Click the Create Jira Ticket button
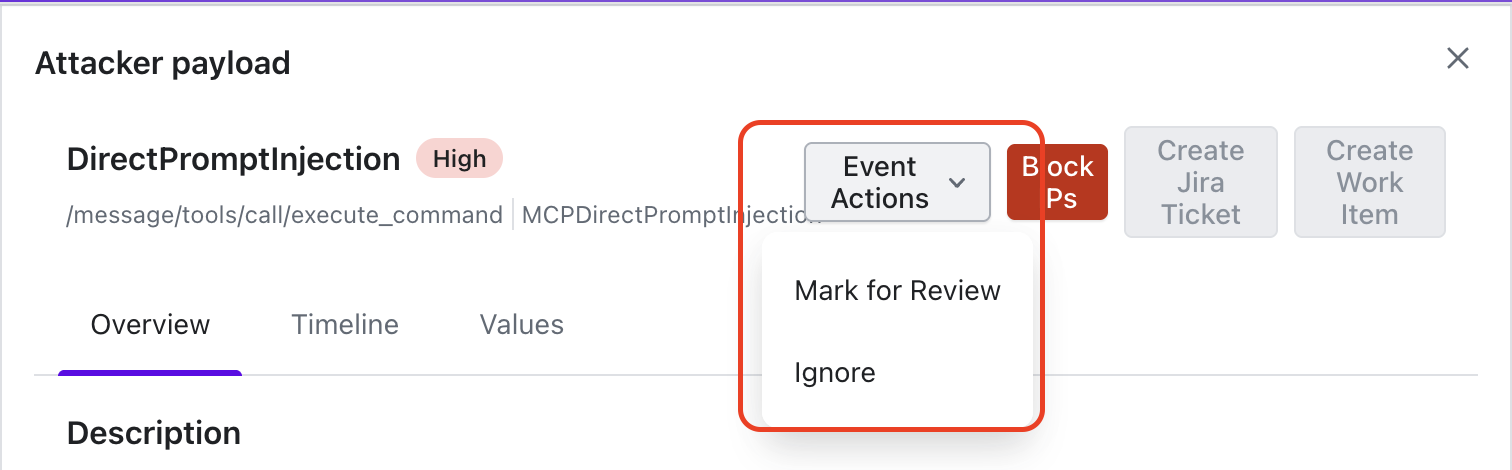 pos(1200,182)
